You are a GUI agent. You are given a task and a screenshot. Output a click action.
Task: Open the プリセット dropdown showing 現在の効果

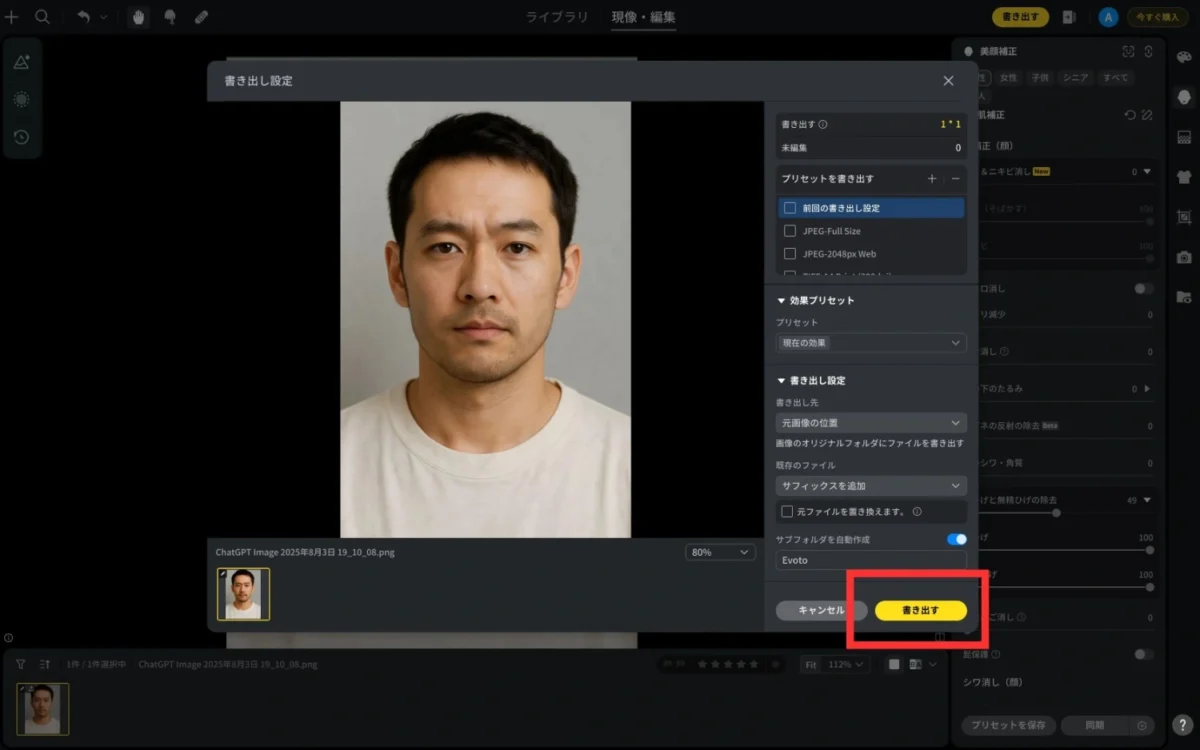[x=871, y=343]
